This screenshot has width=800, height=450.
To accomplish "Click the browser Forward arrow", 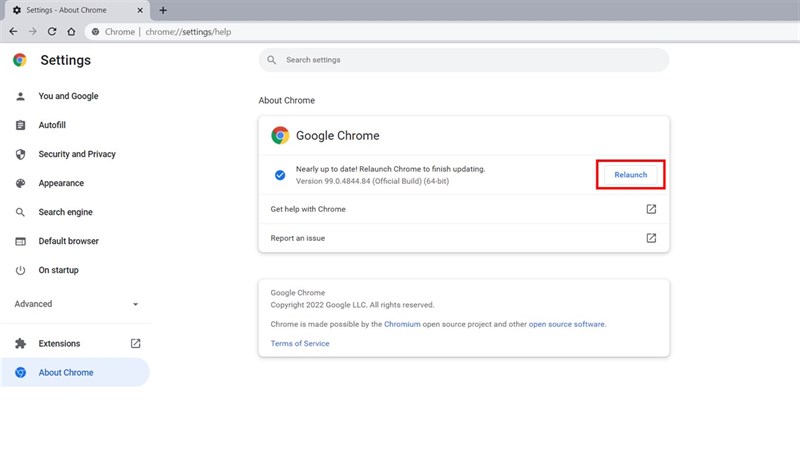I will [33, 32].
